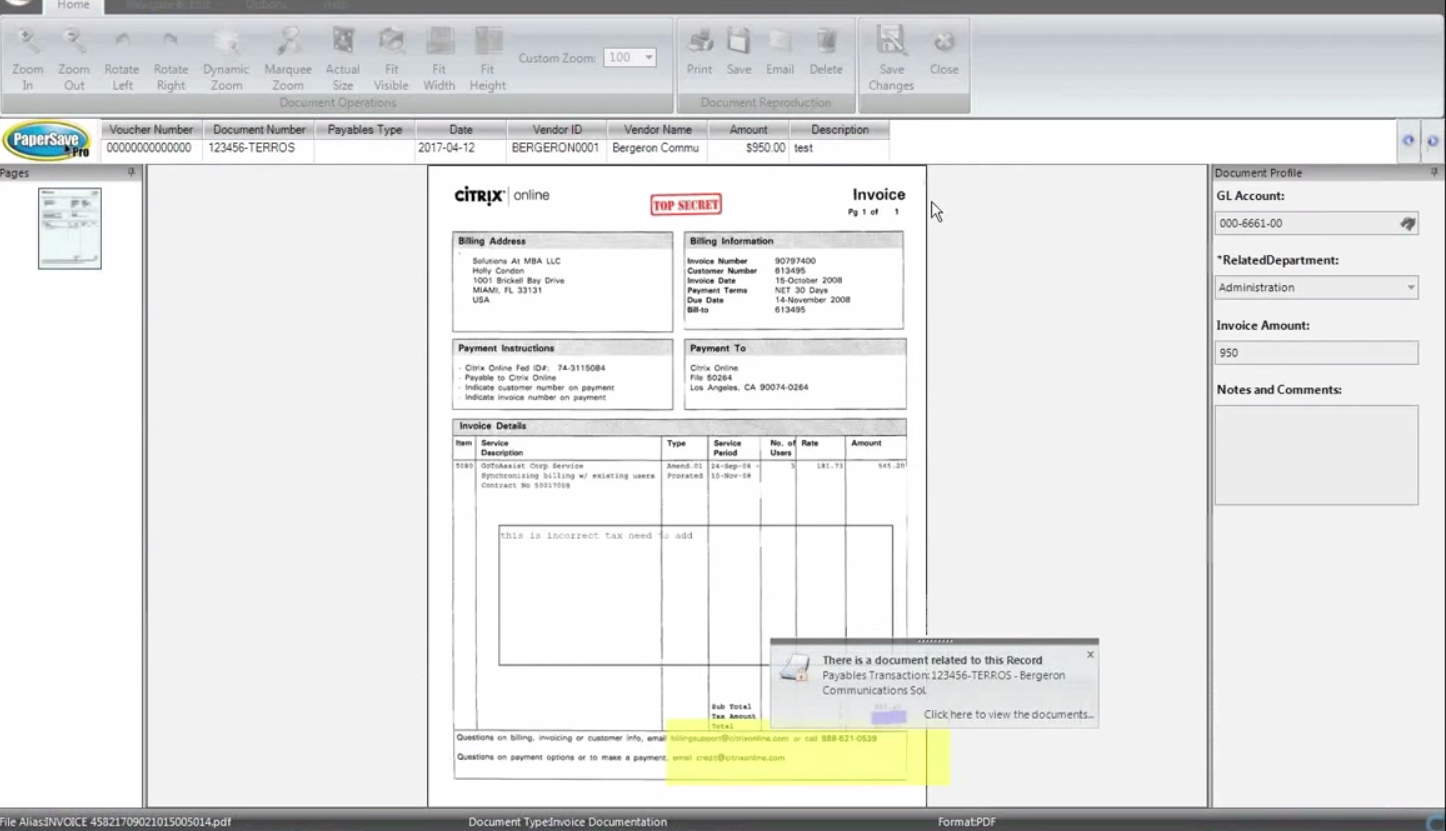Activate the Dynamic Zoom tool
The image size is (1446, 831).
226,58
